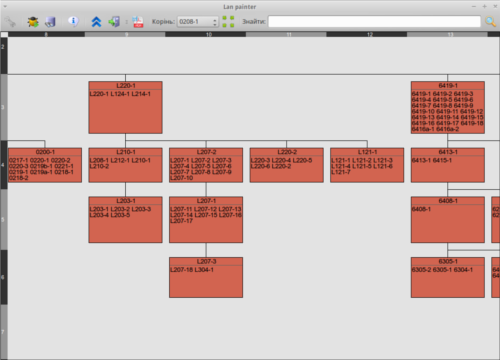Click the magnifier search icon
Viewport: 500px width, 360px height.
click(x=490, y=22)
